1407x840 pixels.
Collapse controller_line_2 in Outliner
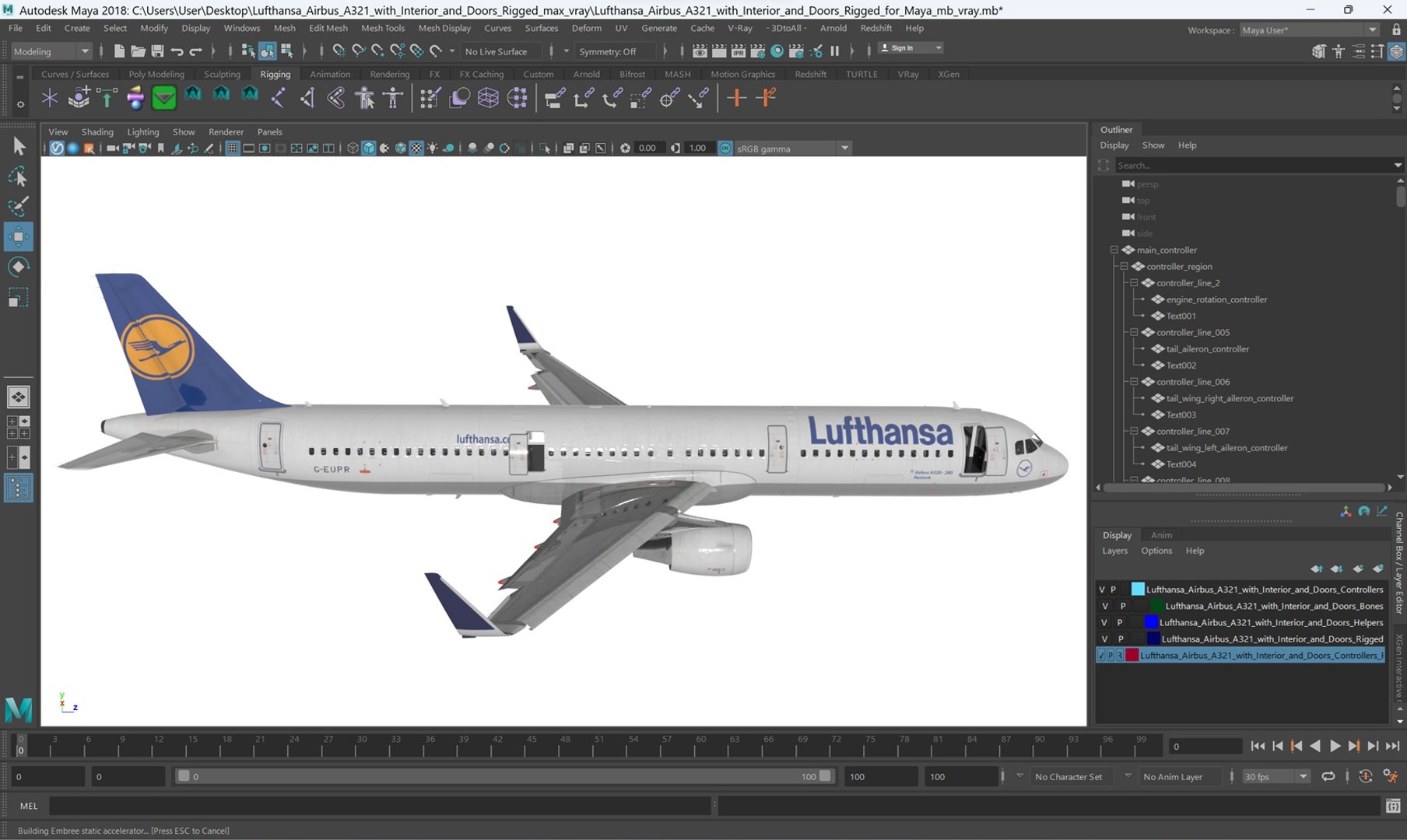click(1134, 283)
